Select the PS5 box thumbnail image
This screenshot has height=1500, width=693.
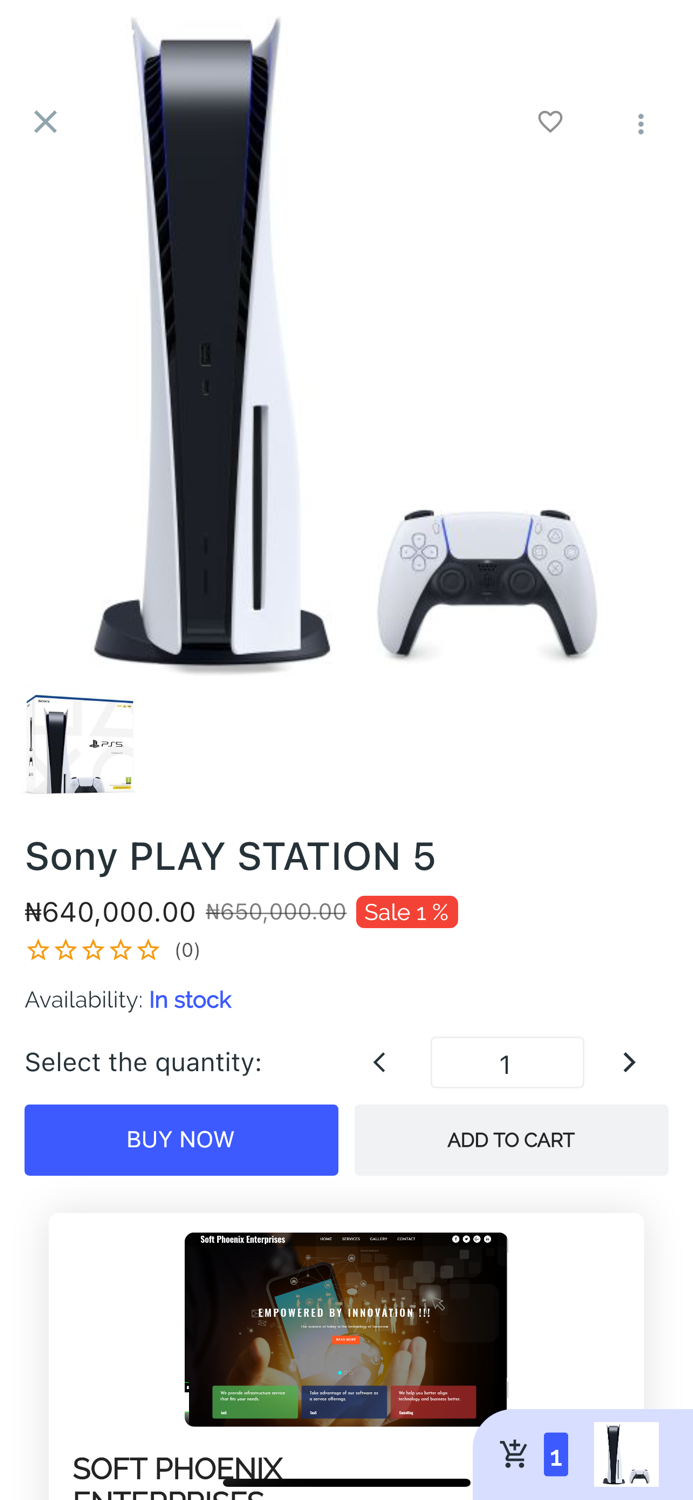tap(79, 743)
